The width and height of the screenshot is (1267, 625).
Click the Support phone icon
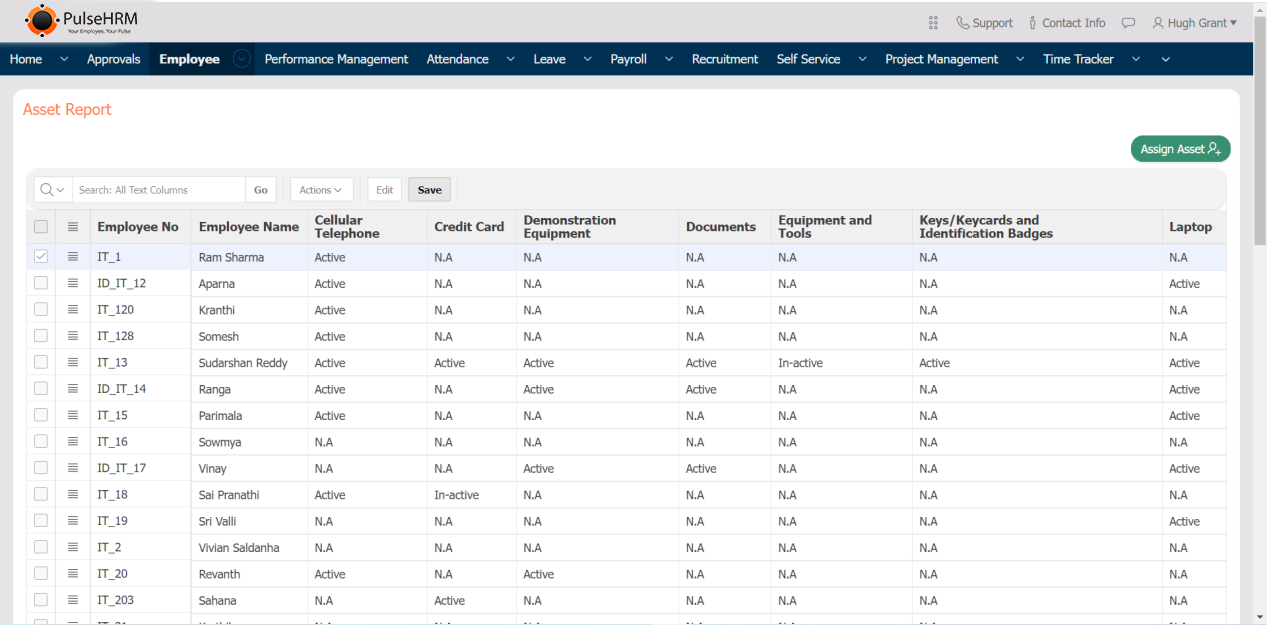pos(962,23)
